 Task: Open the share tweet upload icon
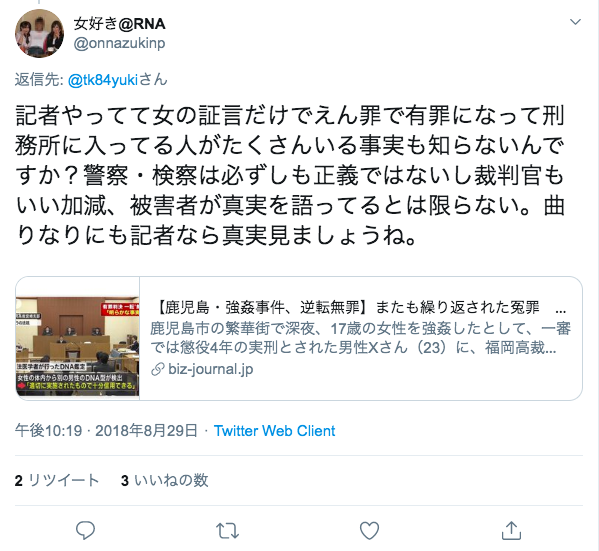click(x=511, y=530)
